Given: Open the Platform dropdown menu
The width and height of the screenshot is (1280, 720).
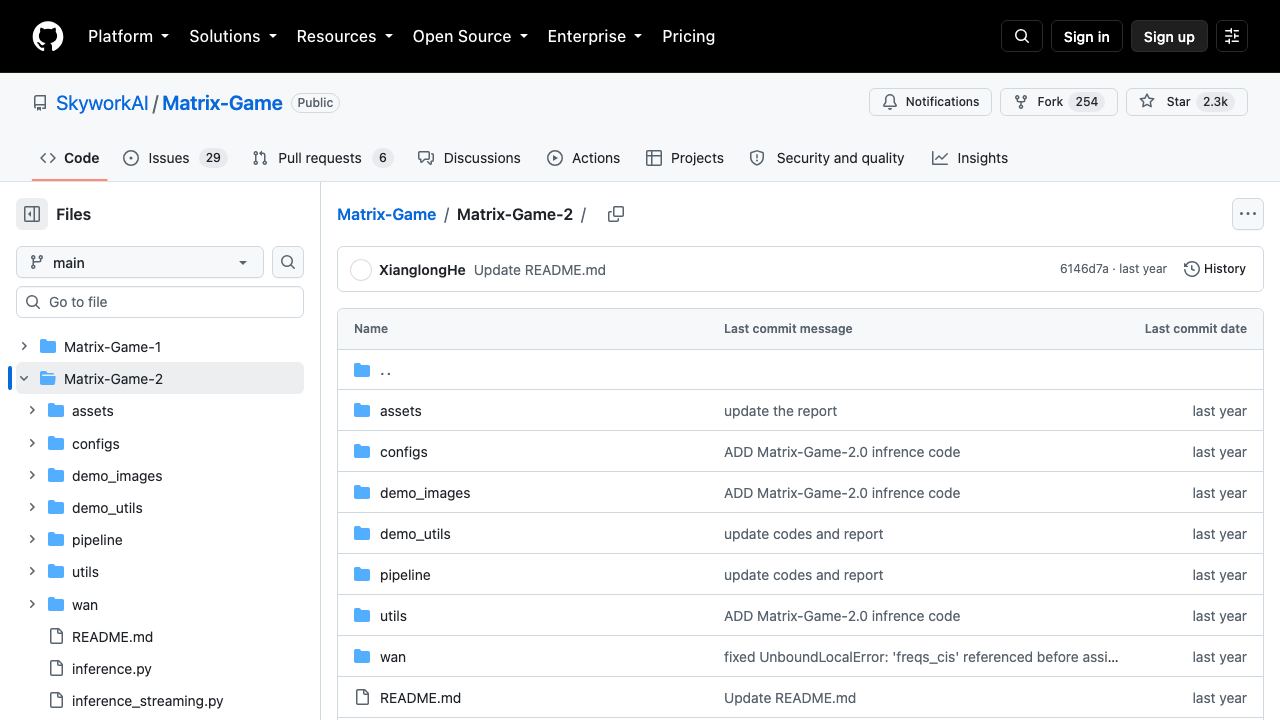Looking at the screenshot, I should tap(128, 36).
